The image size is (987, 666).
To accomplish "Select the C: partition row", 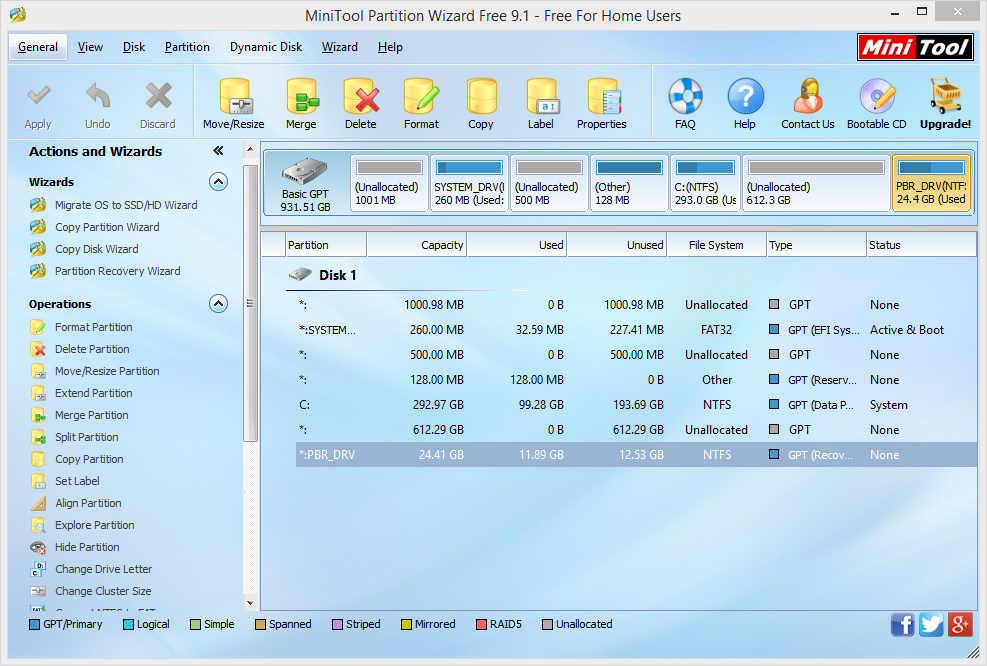I will [x=636, y=405].
